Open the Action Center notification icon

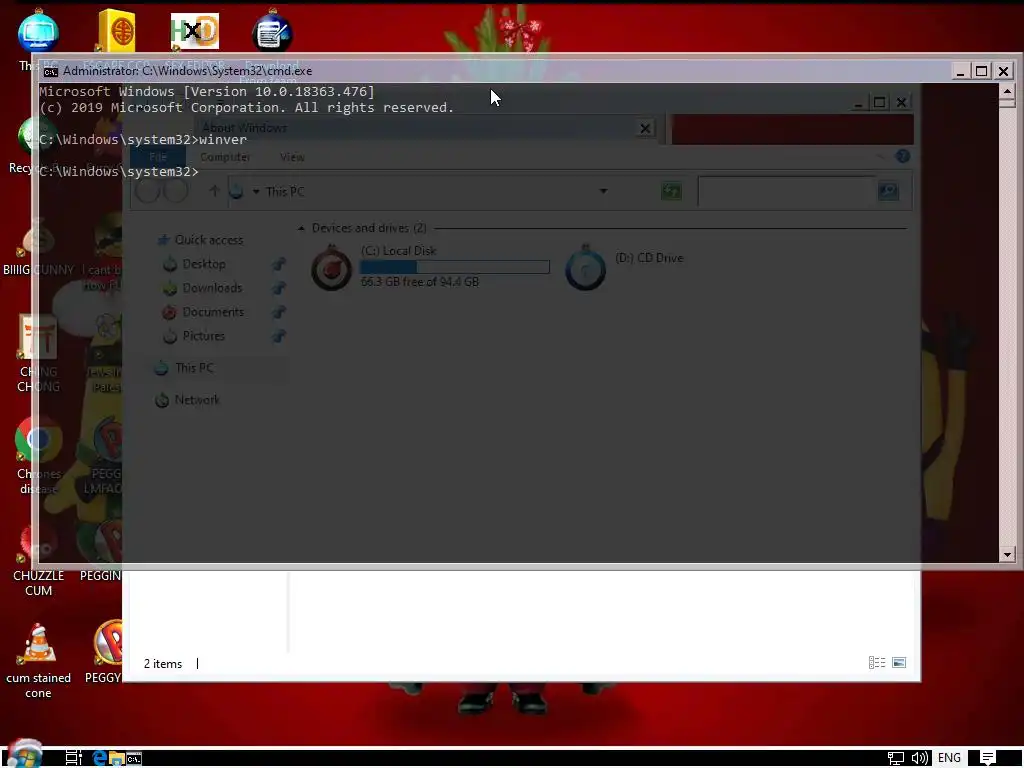coord(987,758)
